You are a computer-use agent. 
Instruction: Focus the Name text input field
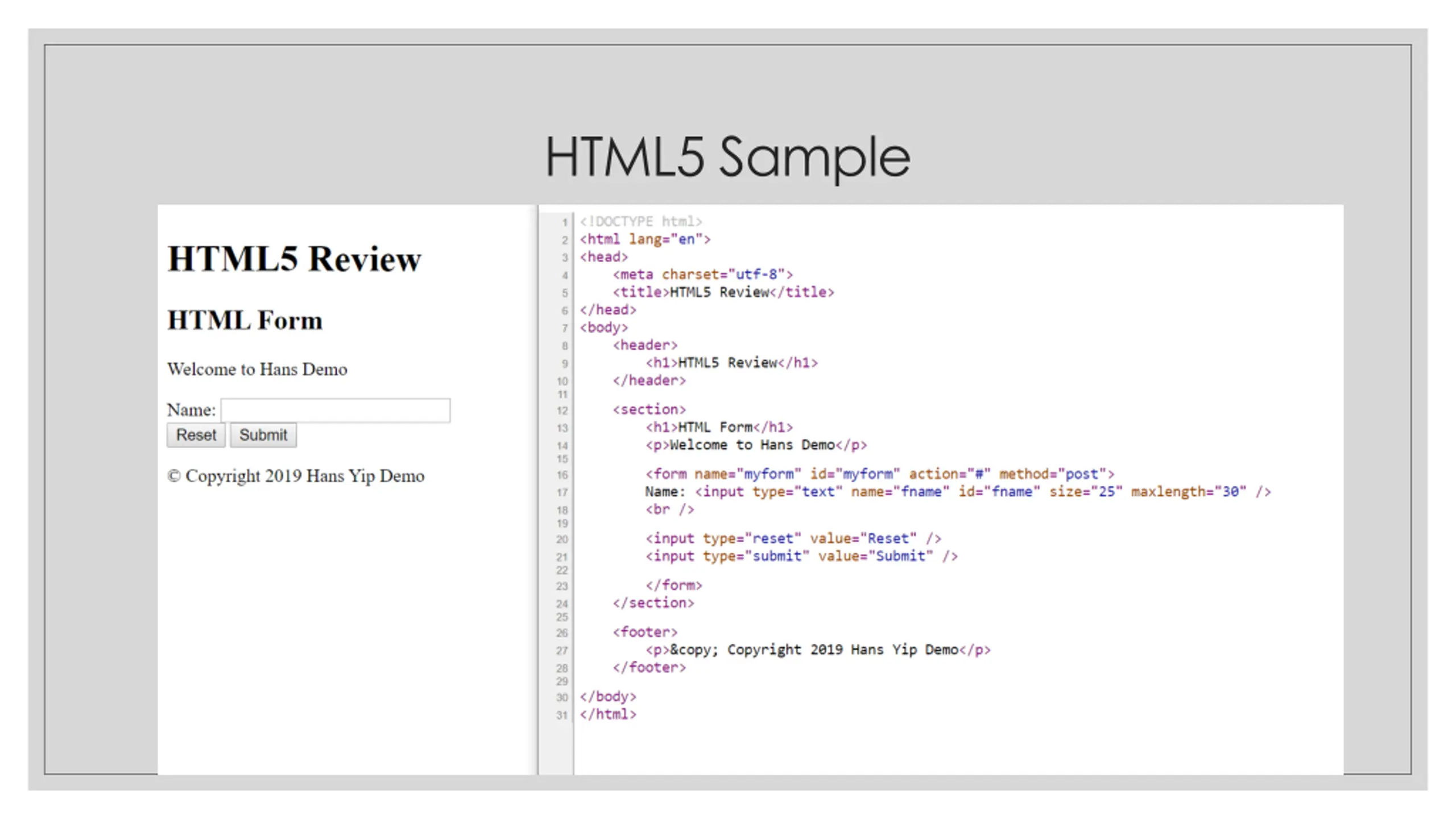(x=336, y=410)
